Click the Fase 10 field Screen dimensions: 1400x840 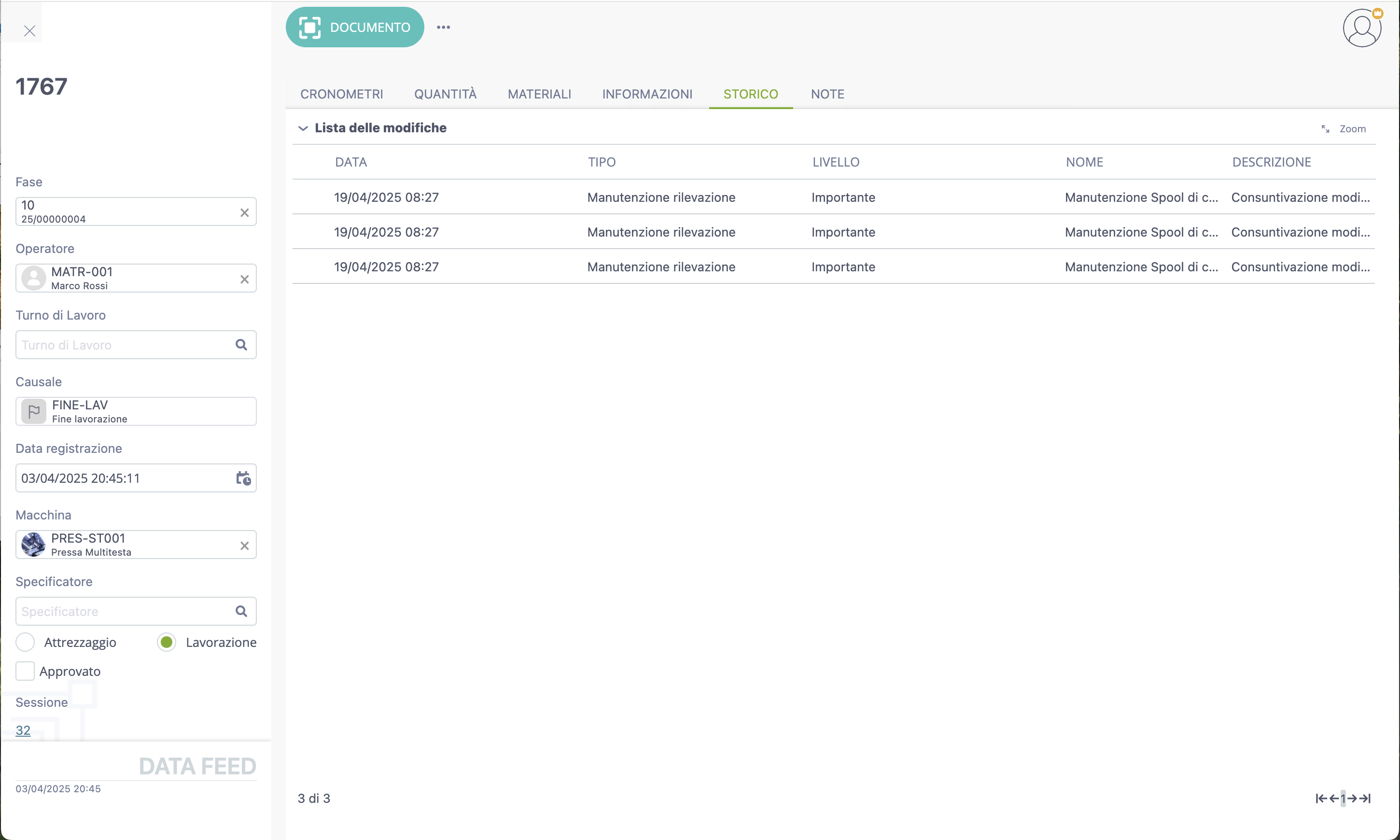click(x=136, y=212)
